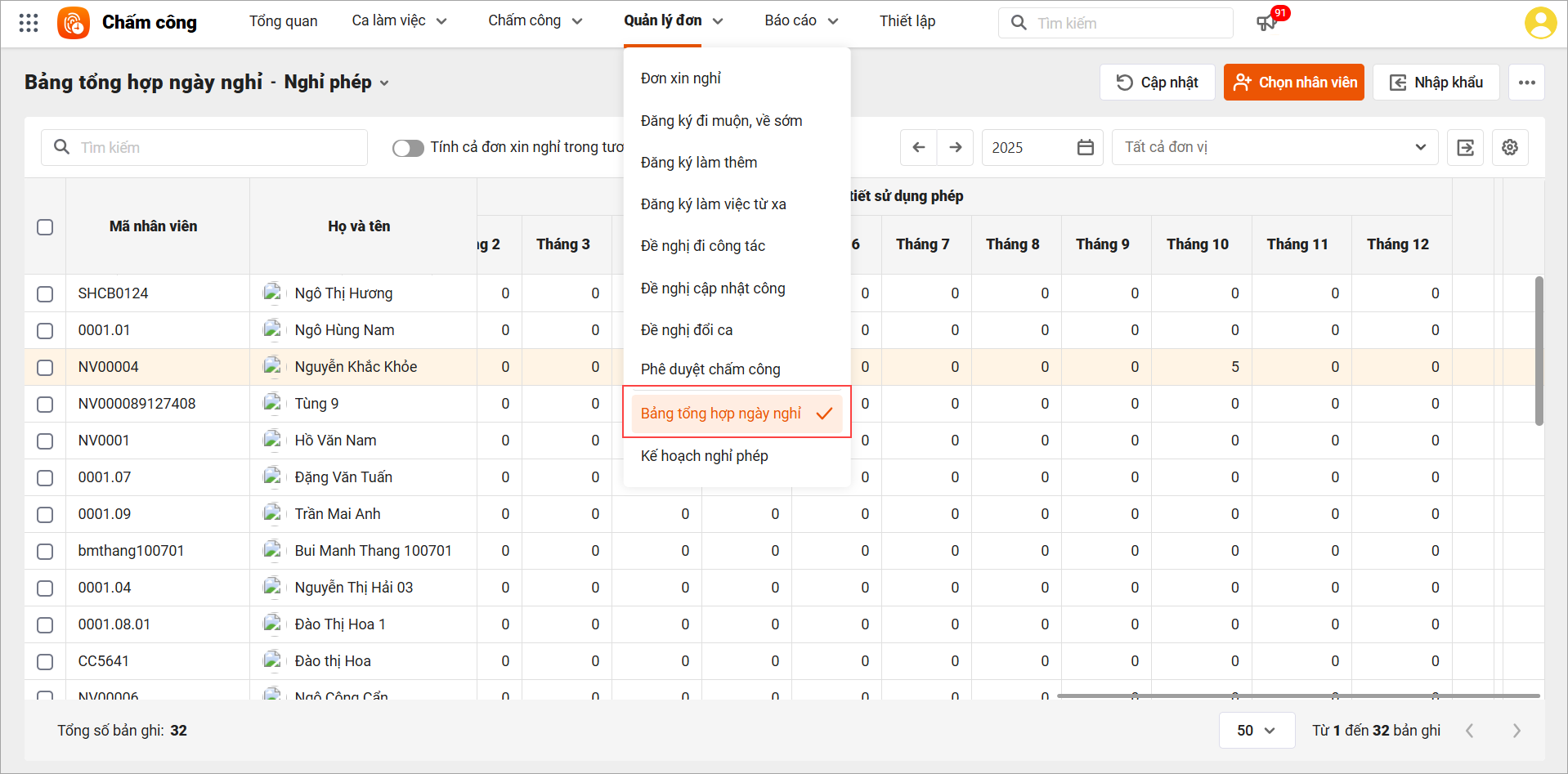Viewport: 1568px width, 774px height.
Task: Click the table settings gear icon
Action: pos(1510,147)
